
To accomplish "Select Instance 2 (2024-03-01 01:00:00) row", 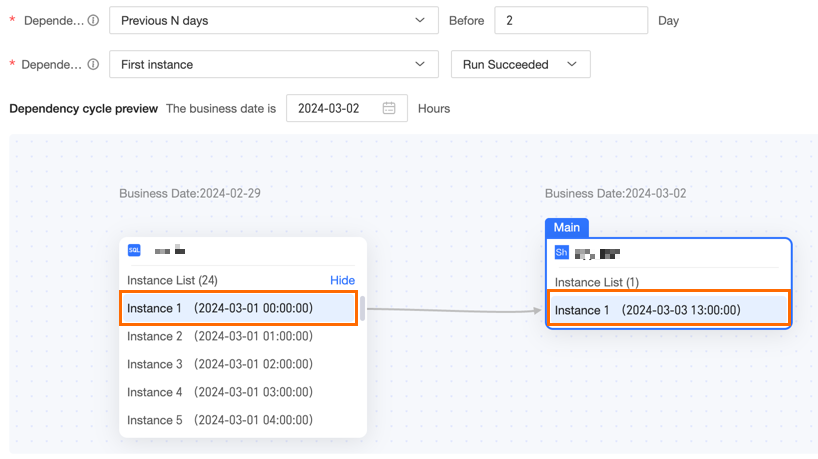I will 238,336.
